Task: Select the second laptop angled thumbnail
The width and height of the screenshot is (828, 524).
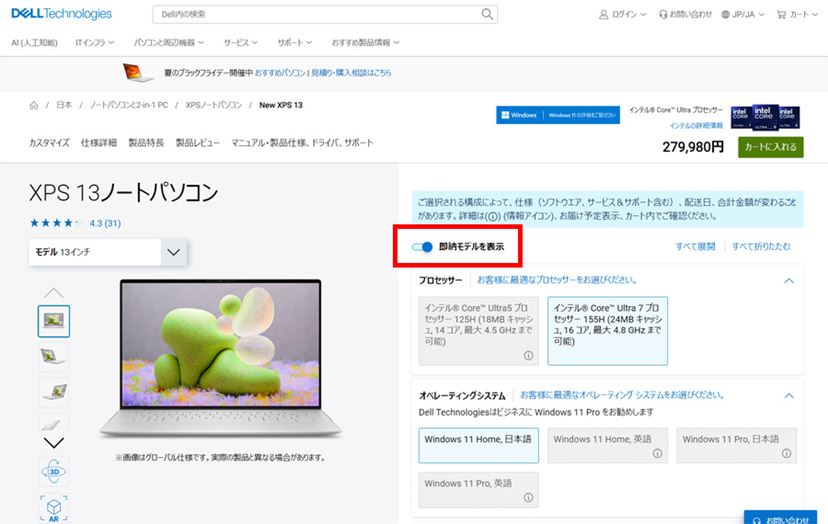Action: point(54,356)
